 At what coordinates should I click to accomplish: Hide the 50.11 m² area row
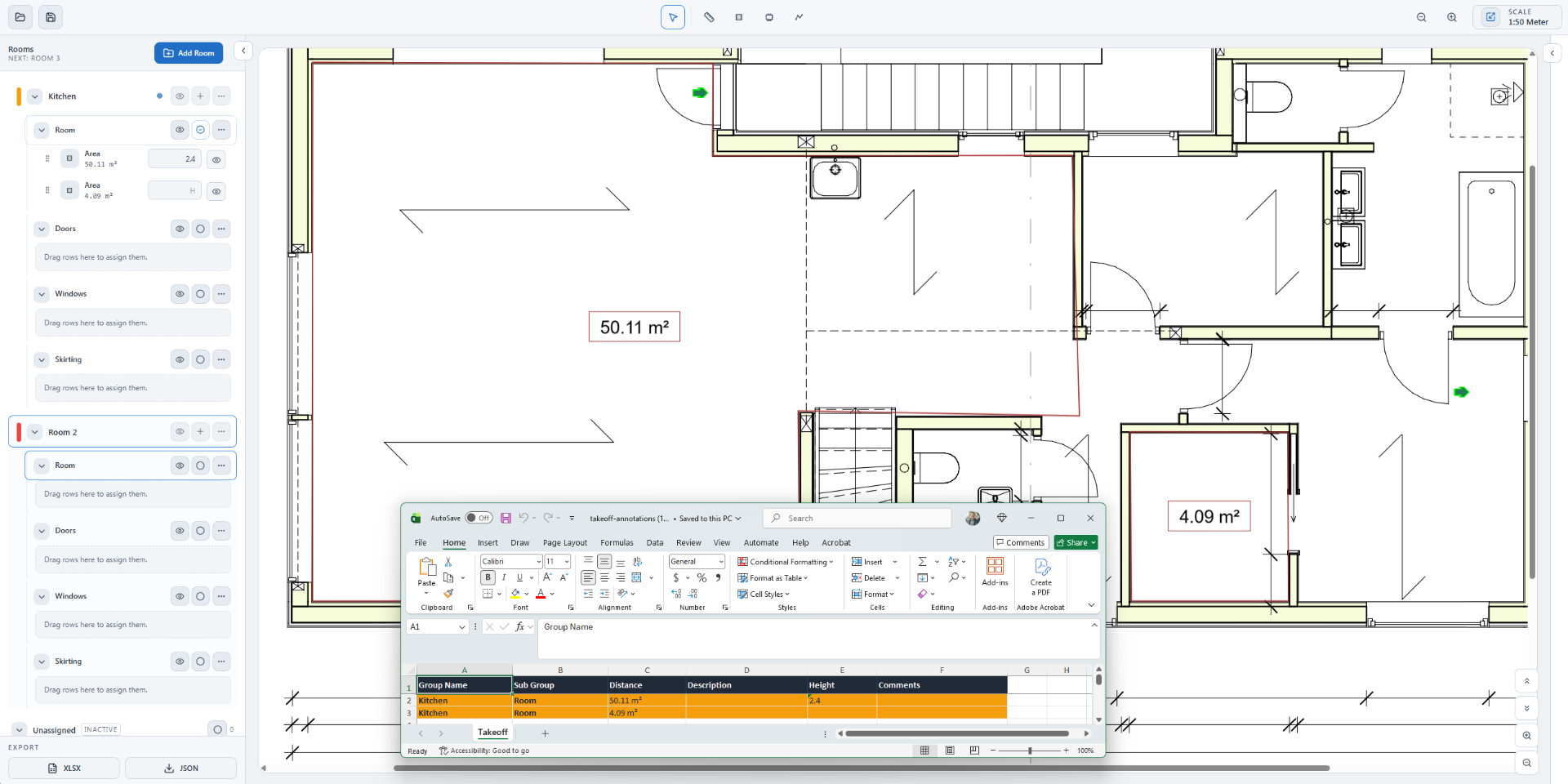click(x=216, y=160)
